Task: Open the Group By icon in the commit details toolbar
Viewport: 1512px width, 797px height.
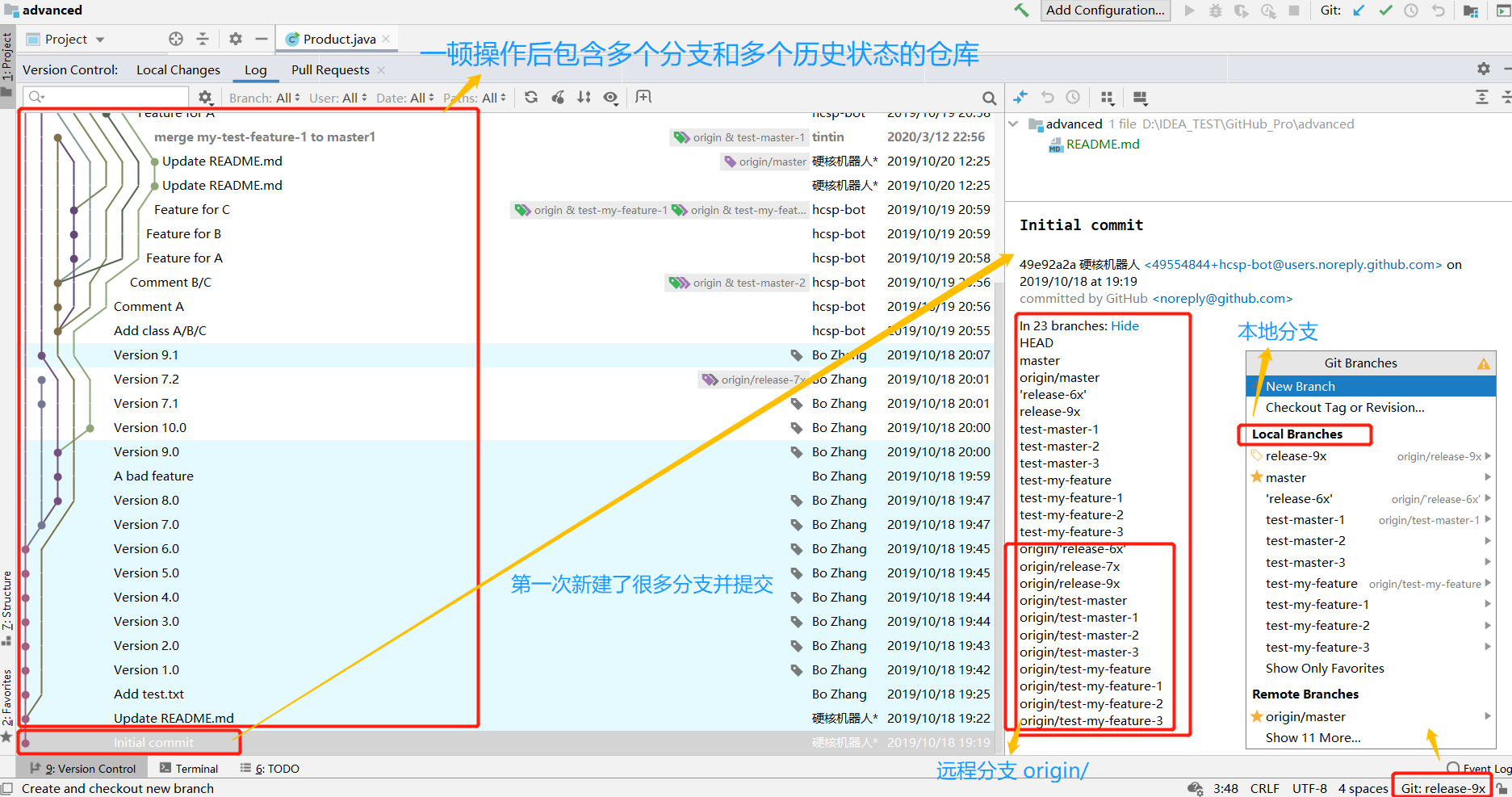Action: coord(1108,98)
